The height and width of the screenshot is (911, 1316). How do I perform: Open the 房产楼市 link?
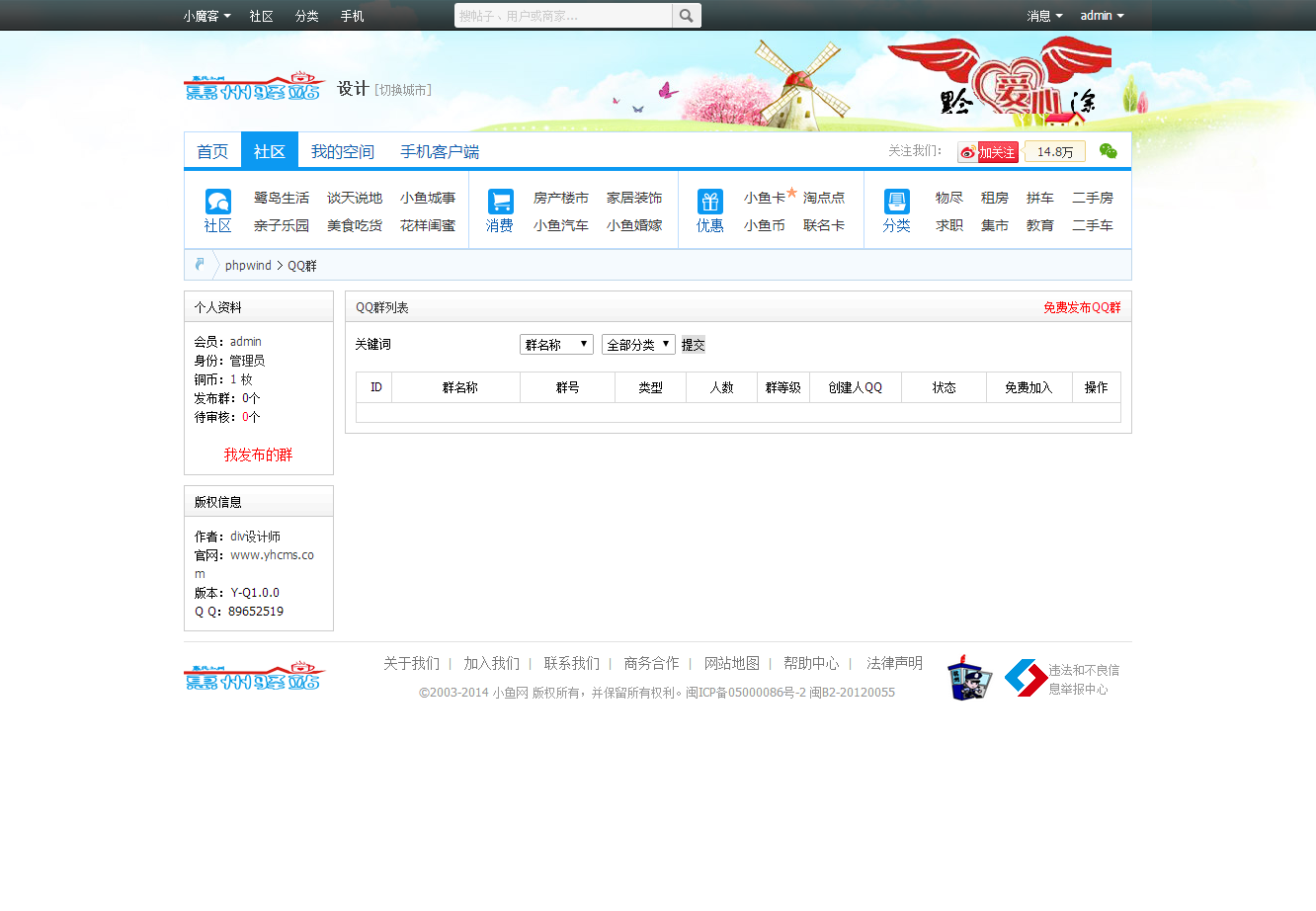tap(561, 198)
